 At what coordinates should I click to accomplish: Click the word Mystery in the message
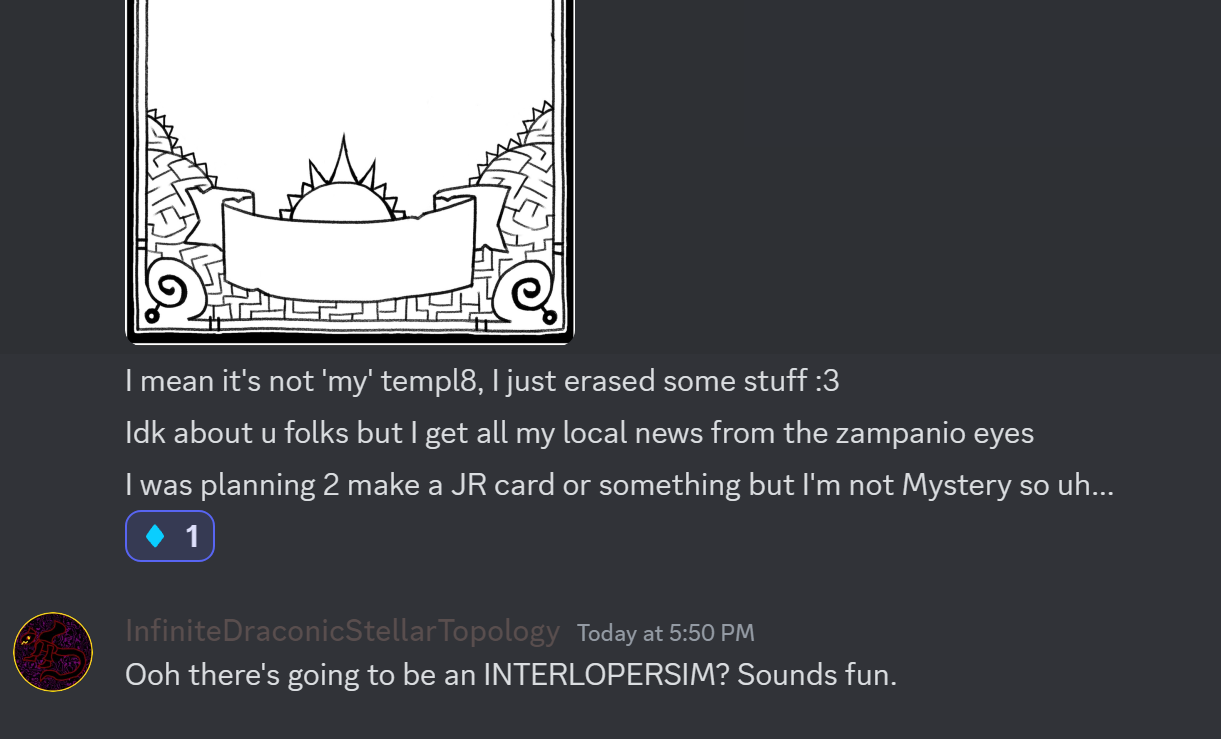(x=957, y=486)
